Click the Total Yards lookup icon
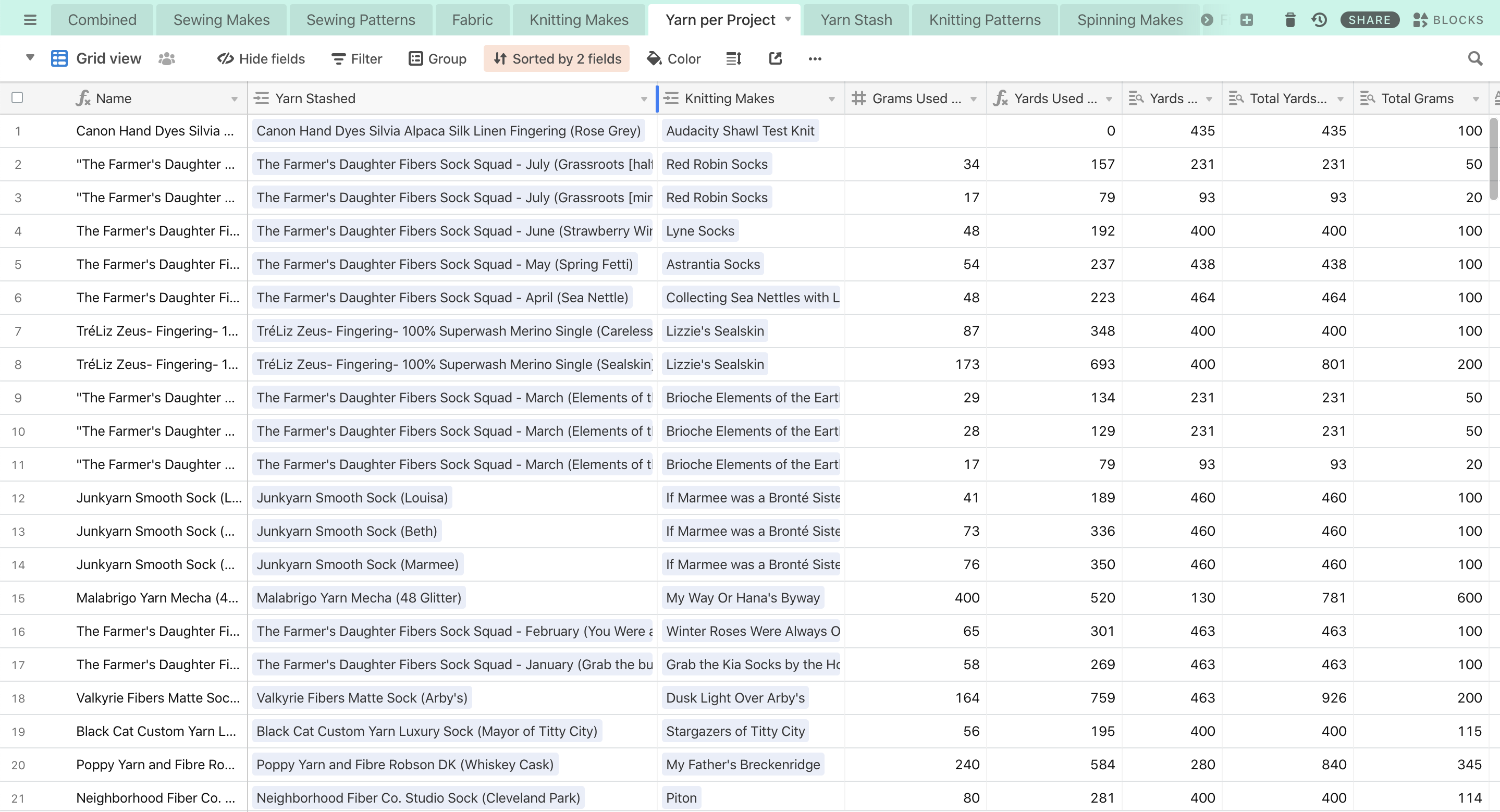1500x812 pixels. pos(1236,98)
